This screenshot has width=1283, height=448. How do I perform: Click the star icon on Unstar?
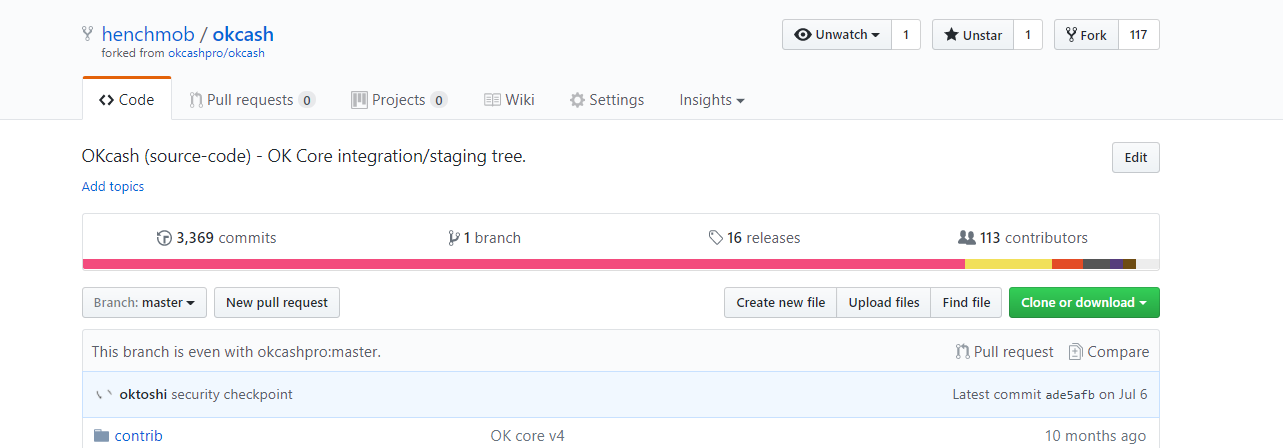951,35
